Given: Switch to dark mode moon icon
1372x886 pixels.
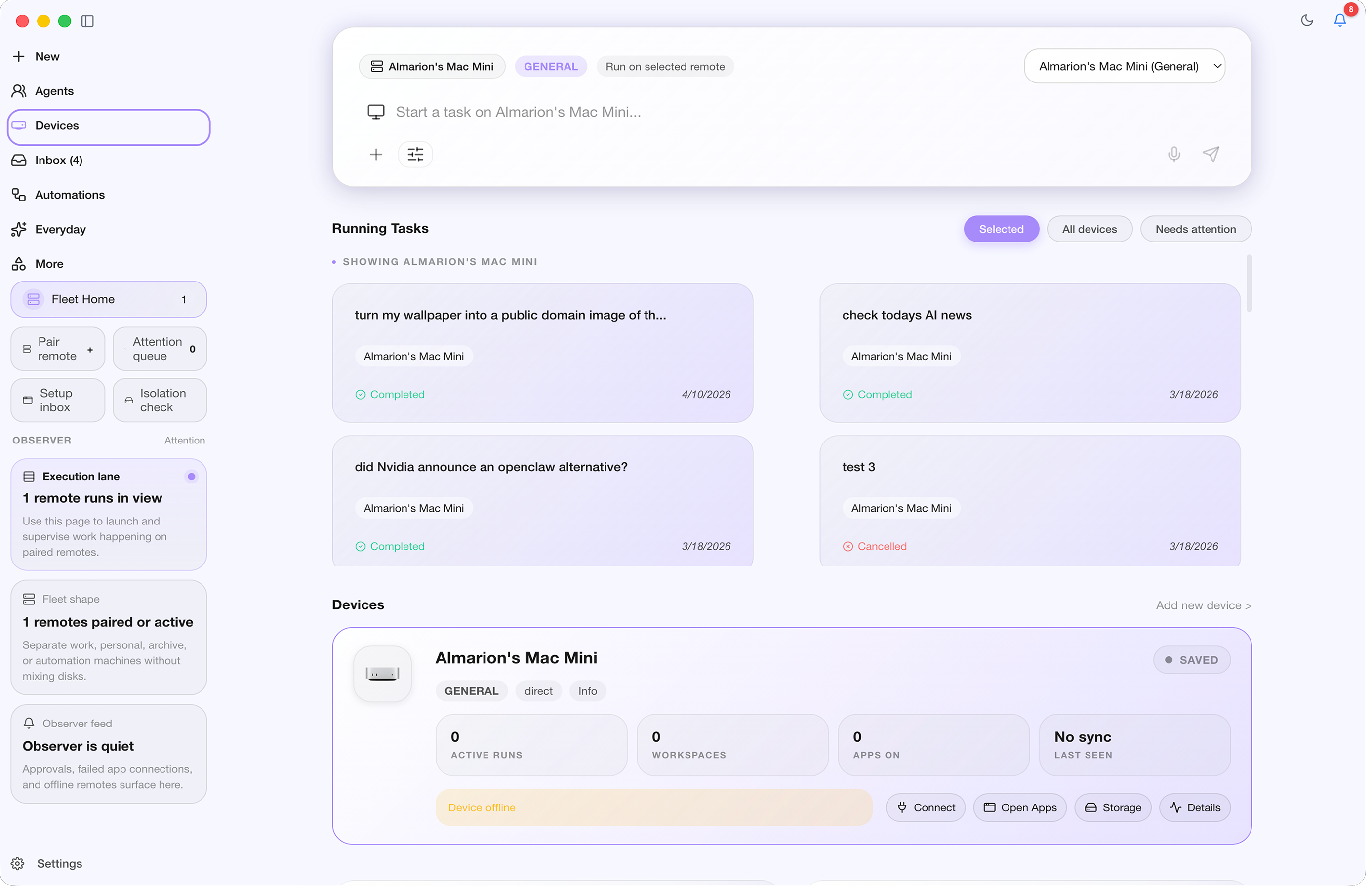Looking at the screenshot, I should 1306,21.
